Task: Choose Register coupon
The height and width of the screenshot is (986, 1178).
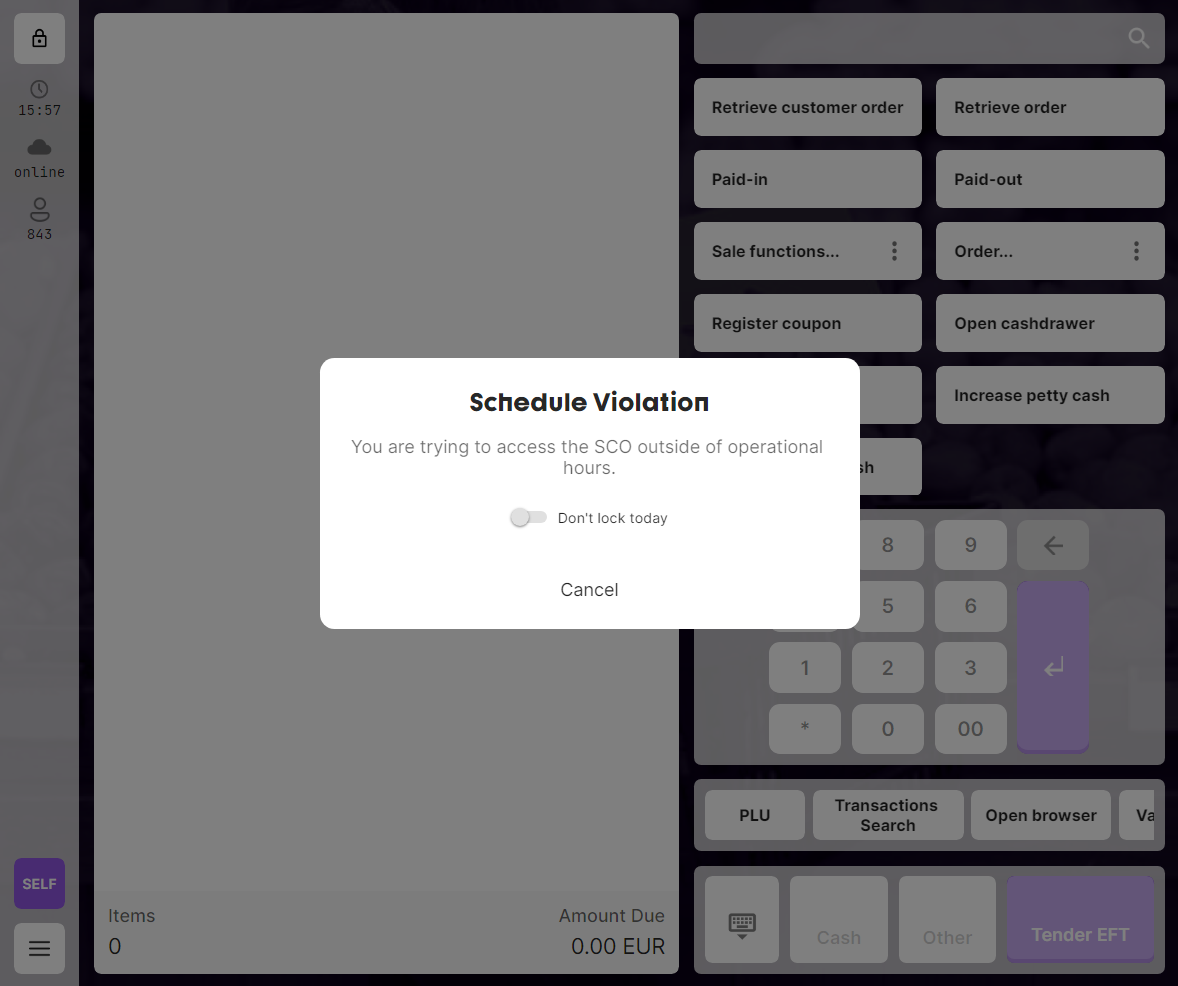Action: click(808, 323)
